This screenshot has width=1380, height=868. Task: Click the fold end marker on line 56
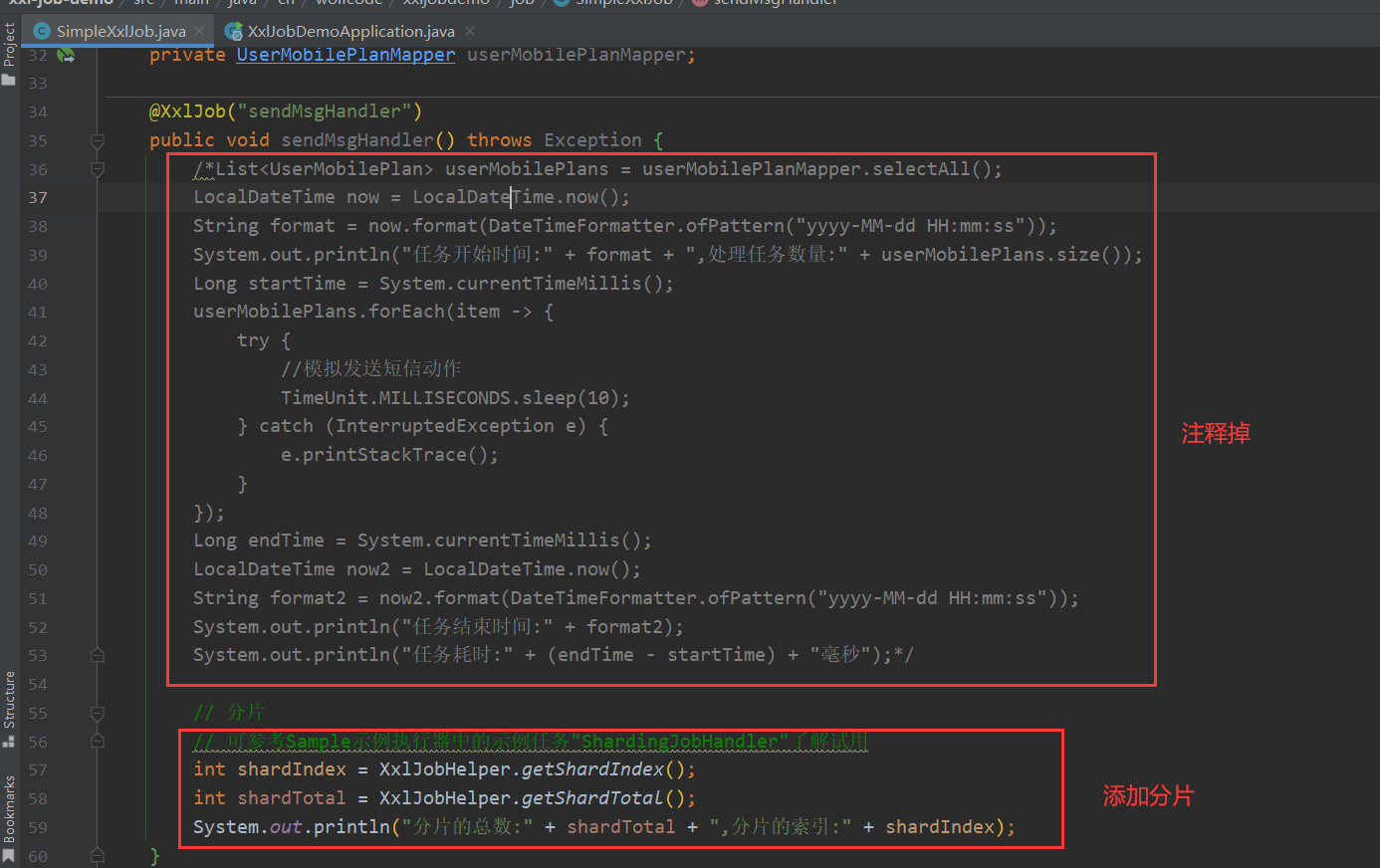[x=98, y=742]
